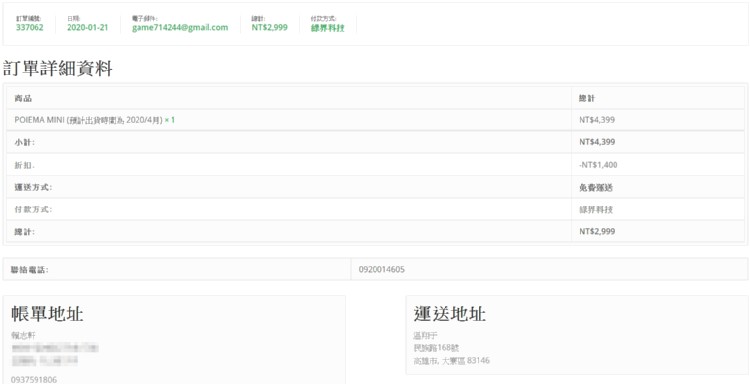
Task: Click shipping city 高雄市, 大寮區 83146
Action: tap(452, 361)
